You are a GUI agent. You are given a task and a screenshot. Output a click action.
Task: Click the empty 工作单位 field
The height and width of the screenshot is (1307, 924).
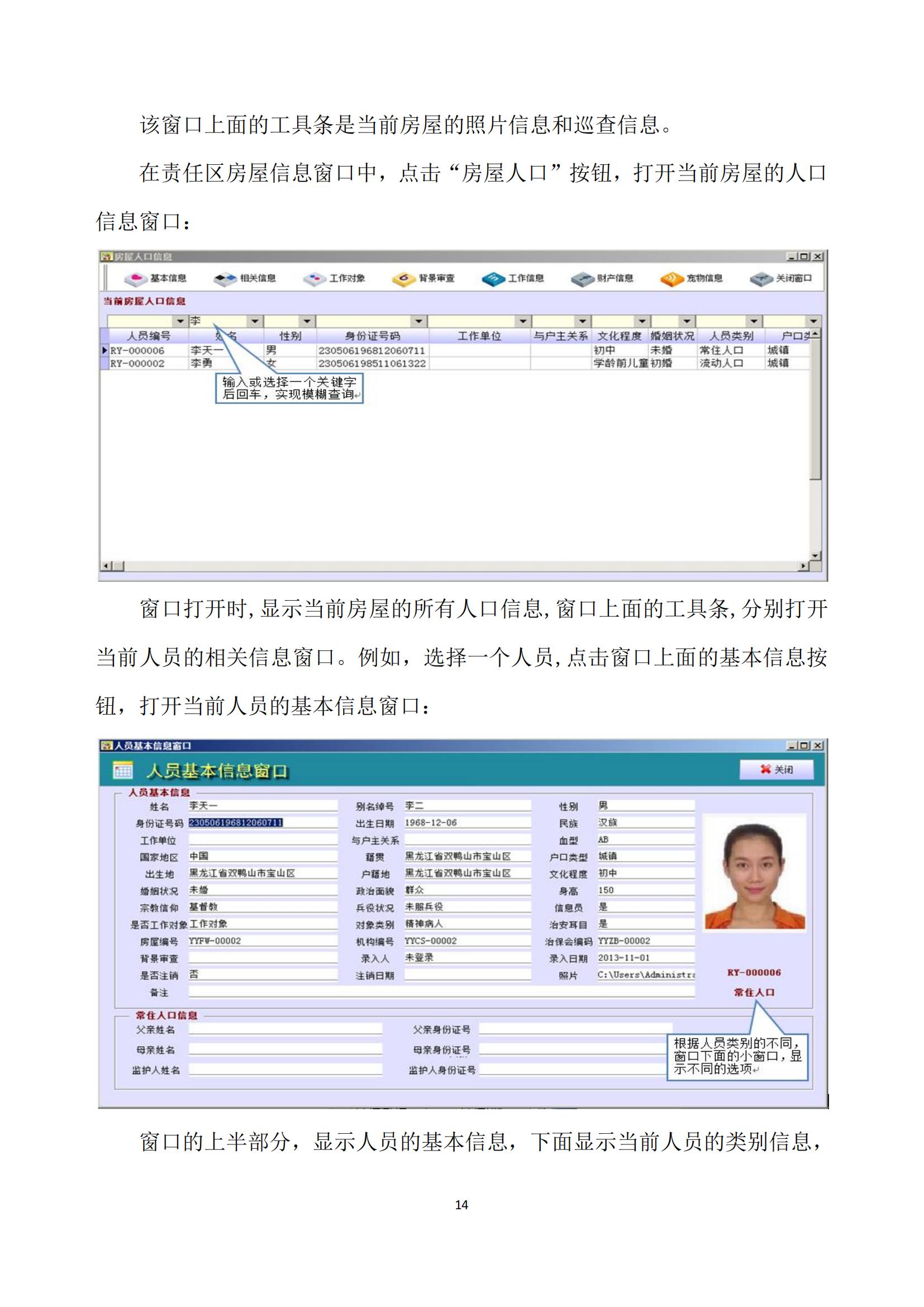click(263, 840)
